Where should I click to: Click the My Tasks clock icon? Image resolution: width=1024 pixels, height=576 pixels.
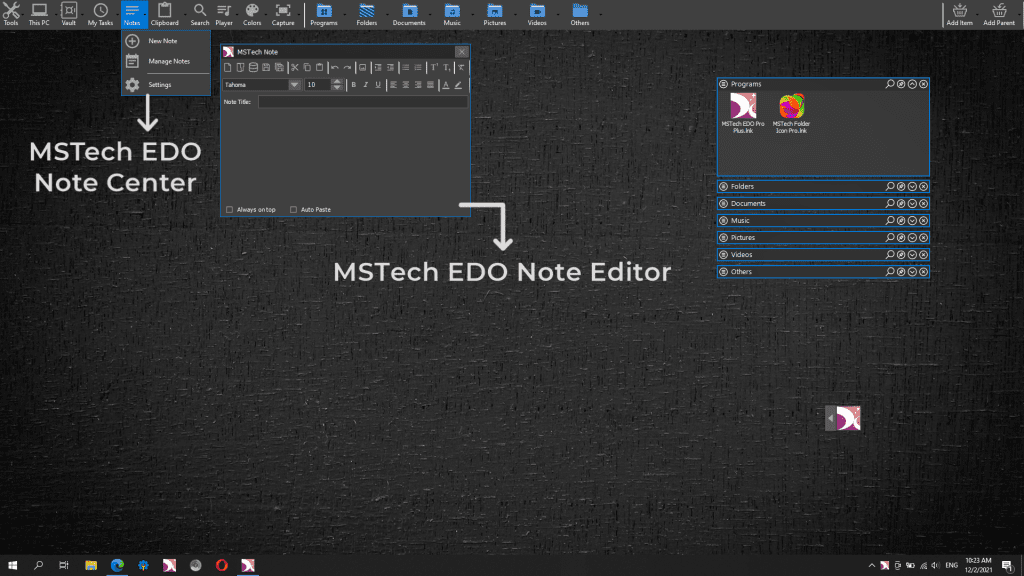point(99,12)
